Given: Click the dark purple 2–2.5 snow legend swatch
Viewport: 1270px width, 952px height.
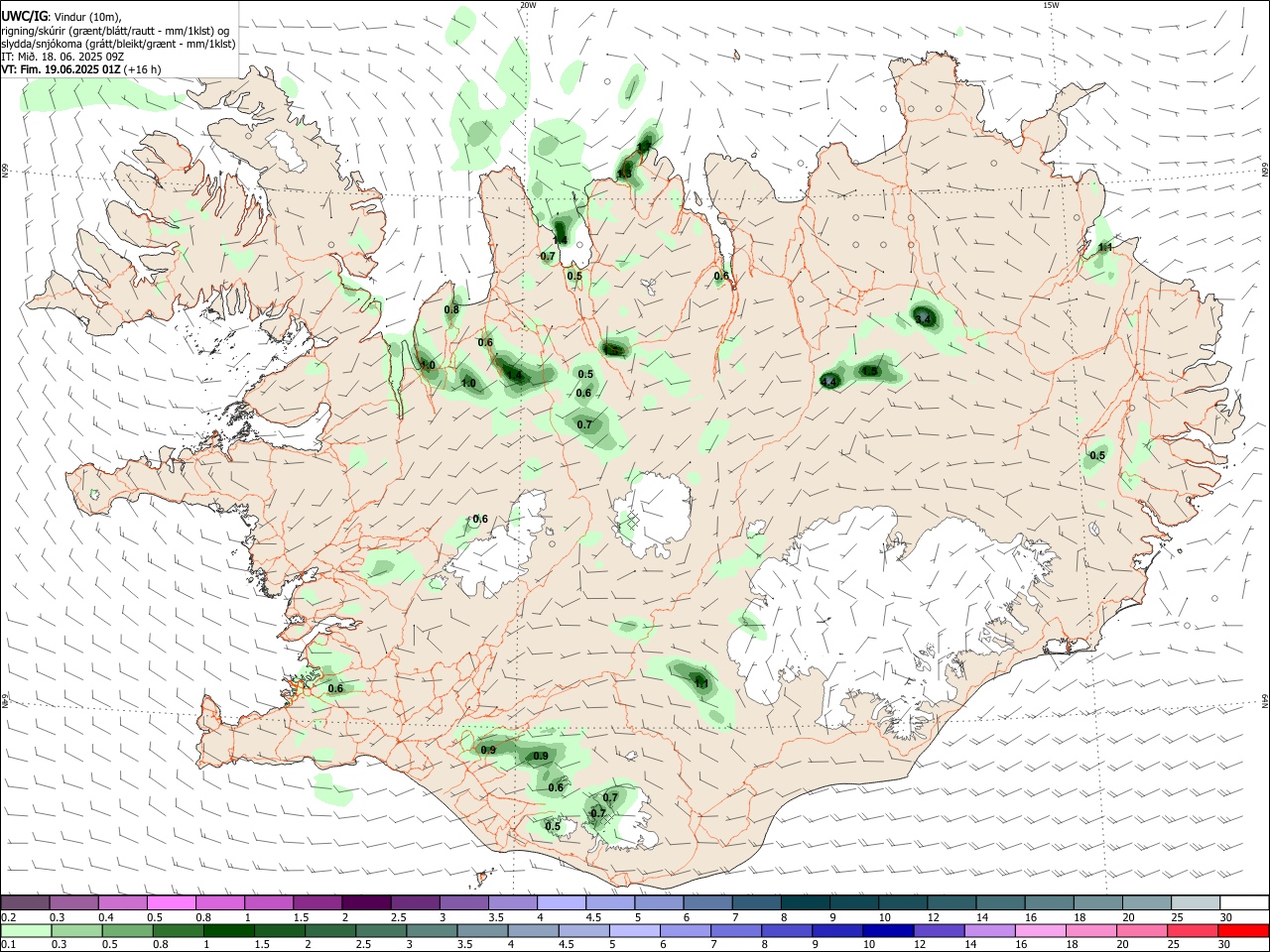Looking at the screenshot, I should pos(367,903).
